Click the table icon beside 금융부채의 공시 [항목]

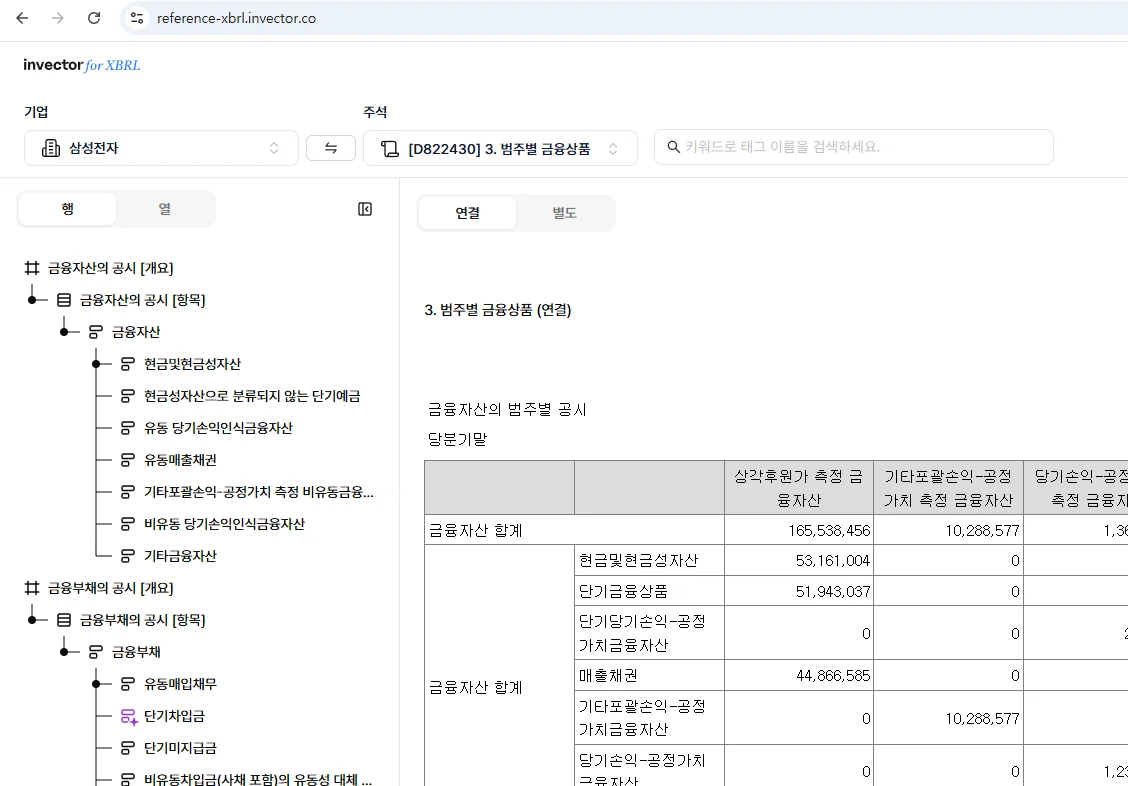(x=64, y=620)
